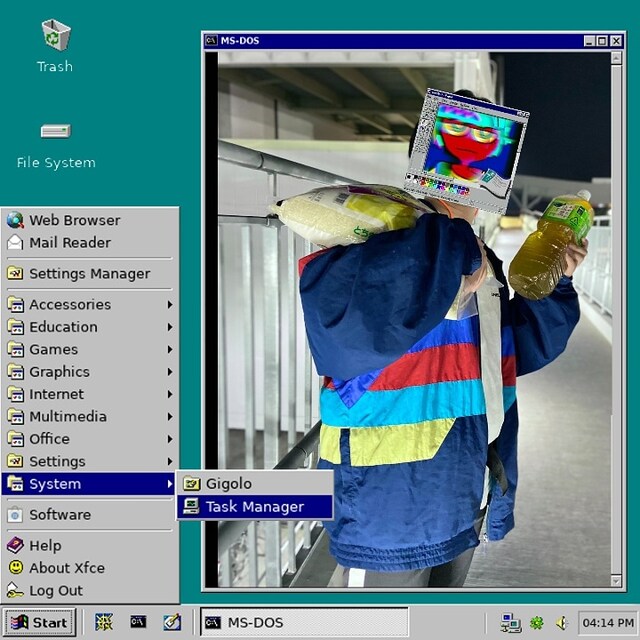Click the green gear tray icon
640x640 pixels.
(537, 622)
